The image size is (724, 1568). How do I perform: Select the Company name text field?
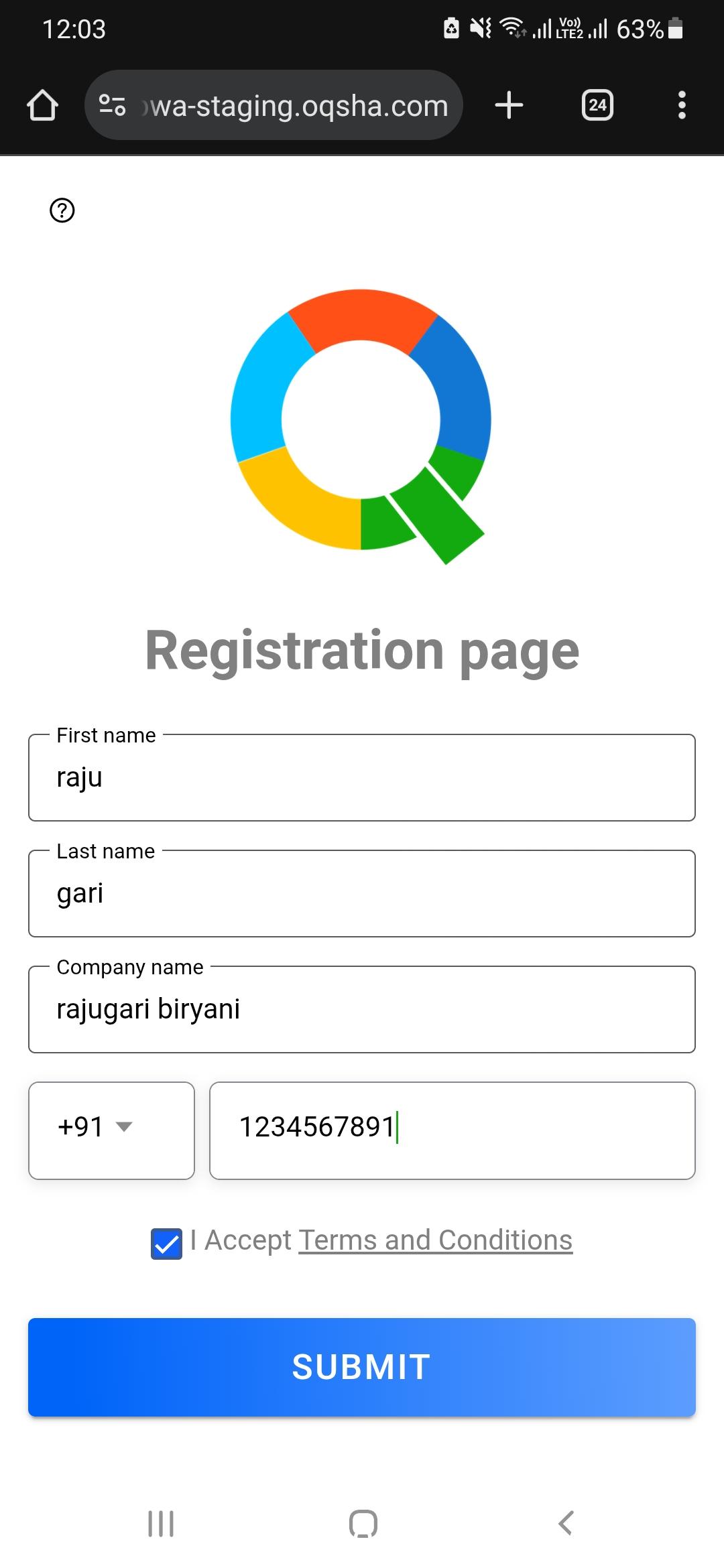(362, 1009)
